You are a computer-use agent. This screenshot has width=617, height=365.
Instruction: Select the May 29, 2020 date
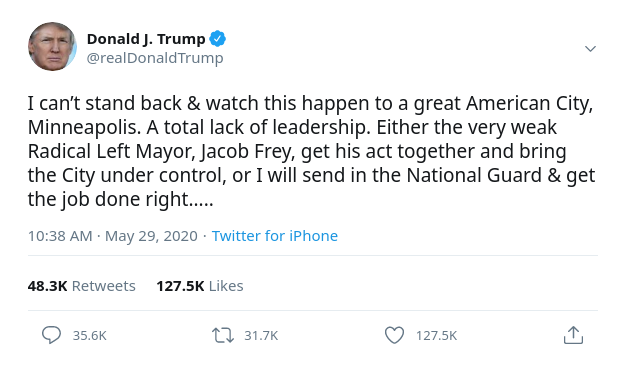(x=151, y=236)
